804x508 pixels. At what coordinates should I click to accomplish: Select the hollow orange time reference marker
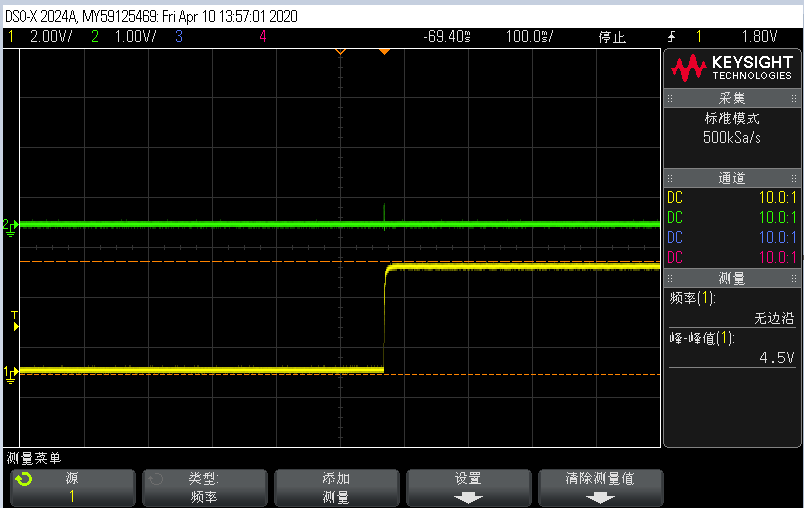tap(340, 51)
